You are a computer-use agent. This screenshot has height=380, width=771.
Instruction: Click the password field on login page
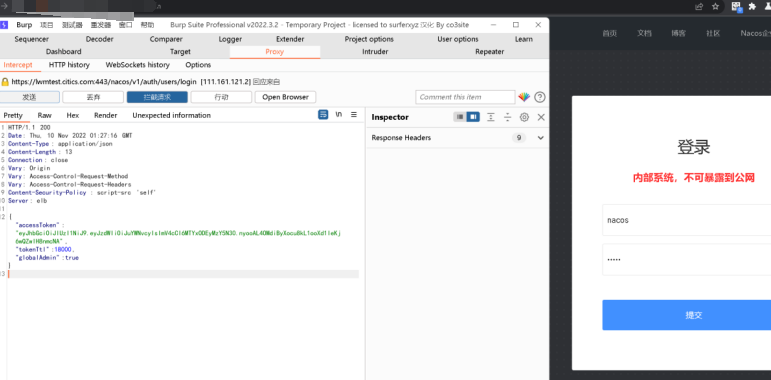[686, 259]
